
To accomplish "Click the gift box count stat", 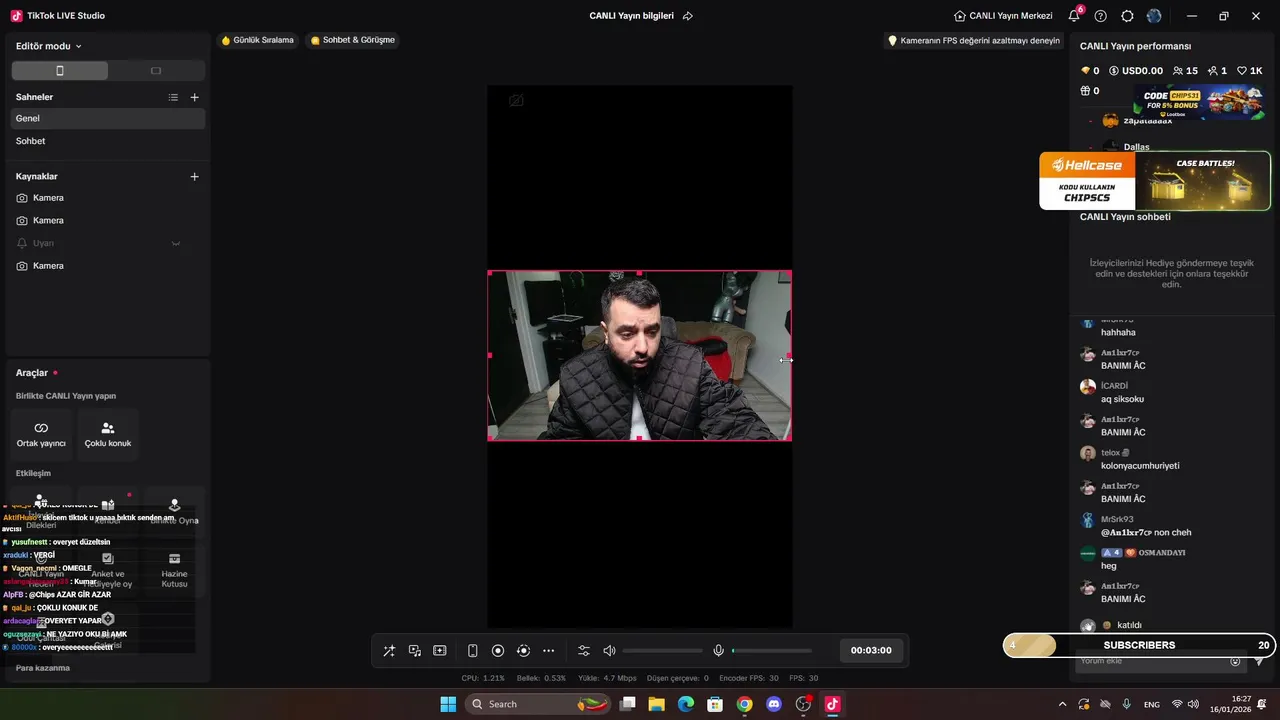I will 1090,91.
